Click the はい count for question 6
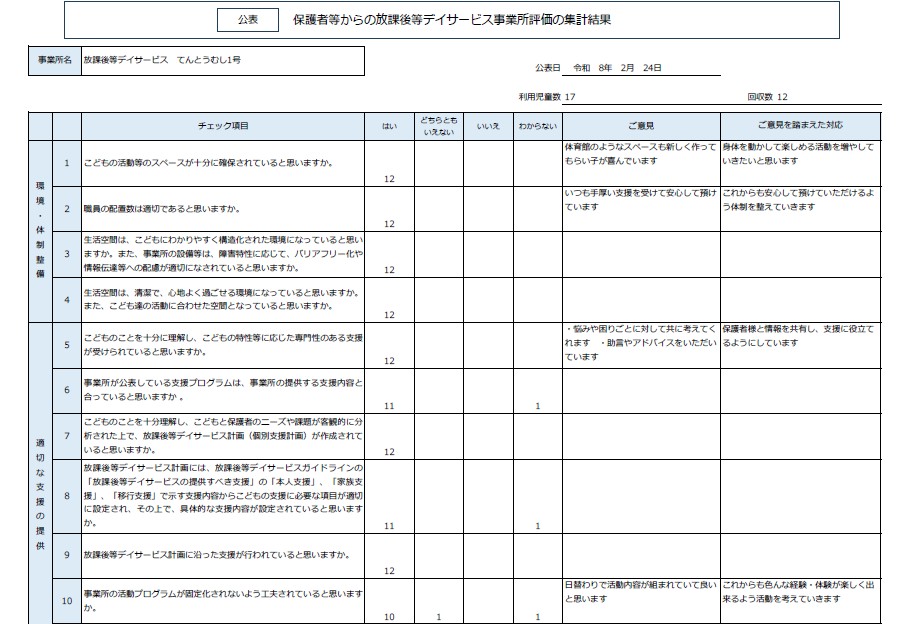Viewport: 908px width, 624px height. coord(389,406)
